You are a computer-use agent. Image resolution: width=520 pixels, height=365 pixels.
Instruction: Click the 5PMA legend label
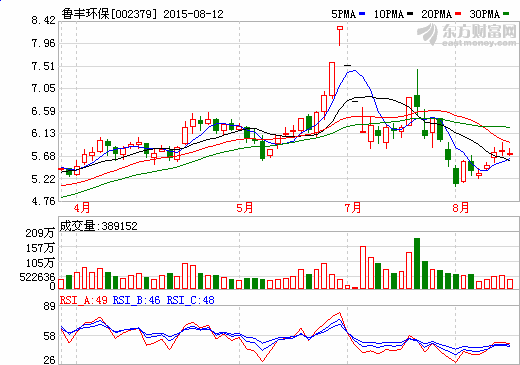[343, 14]
